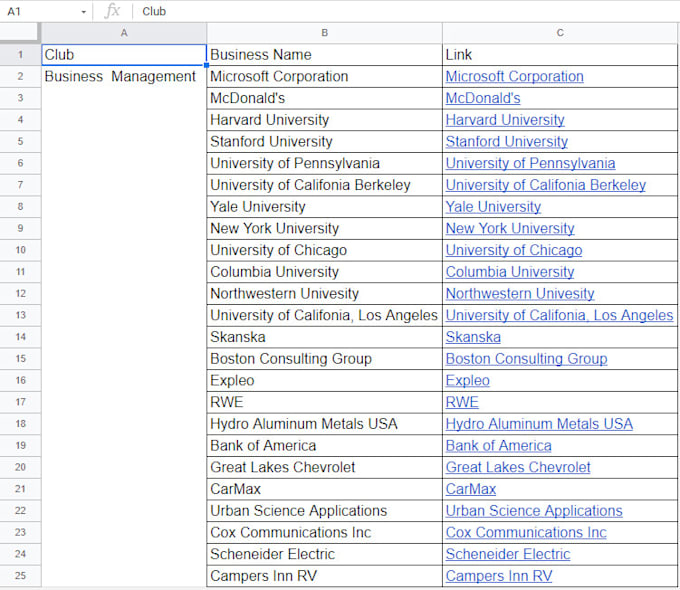Click the fx function icon
This screenshot has height=590, width=680.
click(x=112, y=11)
